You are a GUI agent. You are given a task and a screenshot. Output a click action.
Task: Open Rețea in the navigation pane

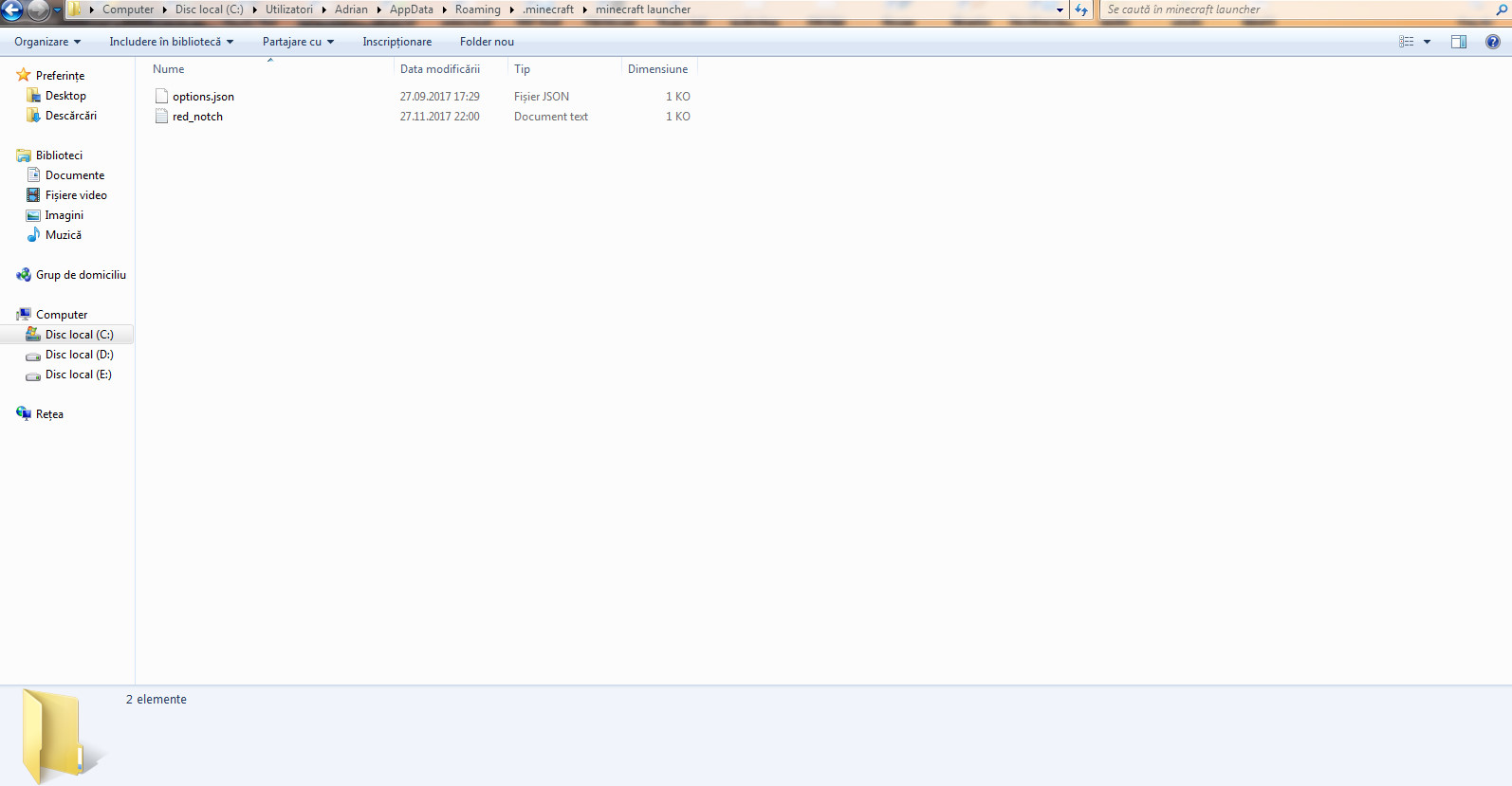(x=49, y=414)
